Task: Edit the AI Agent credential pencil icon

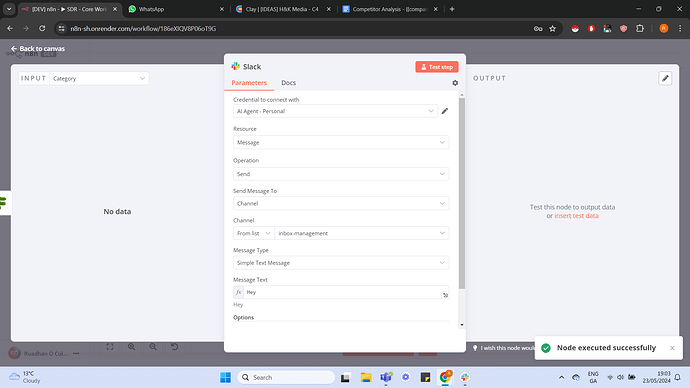Action: [x=445, y=111]
